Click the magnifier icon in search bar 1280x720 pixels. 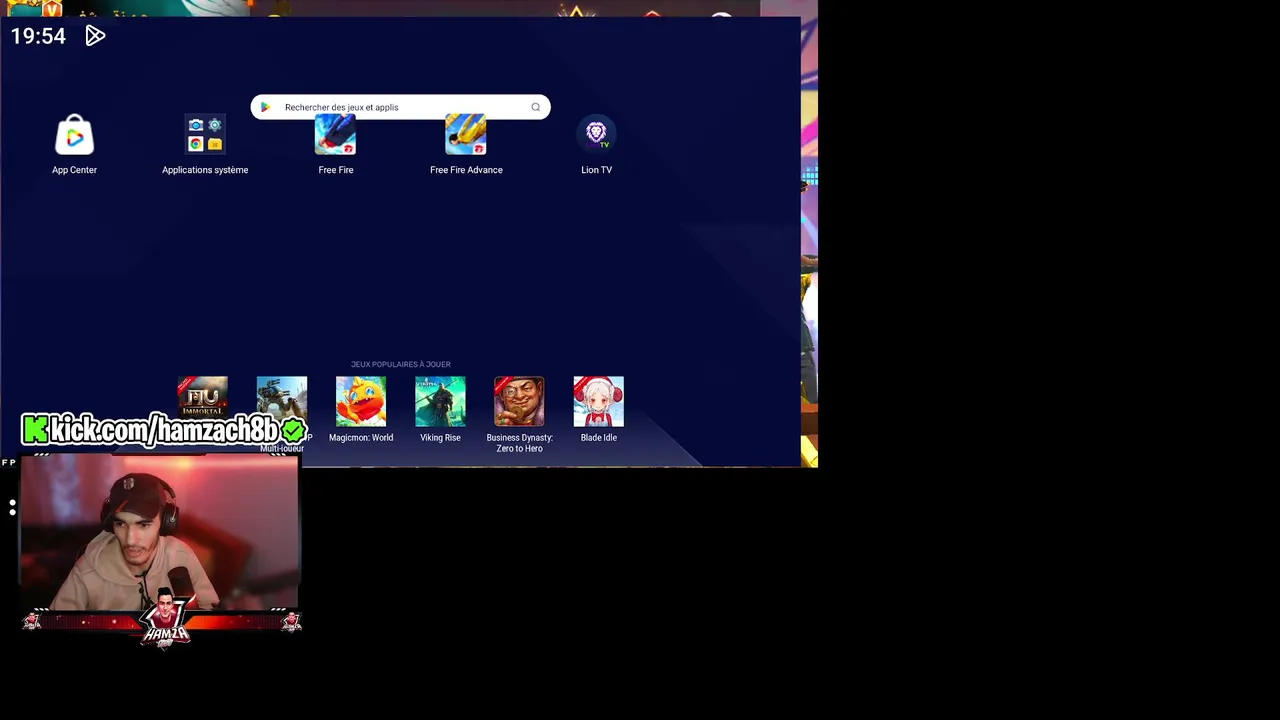[x=535, y=107]
